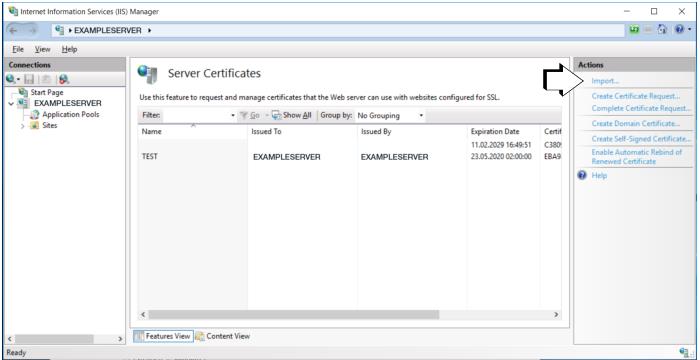Click the Home icon in the address bar
The image size is (700, 360).
pyautogui.click(x=663, y=30)
